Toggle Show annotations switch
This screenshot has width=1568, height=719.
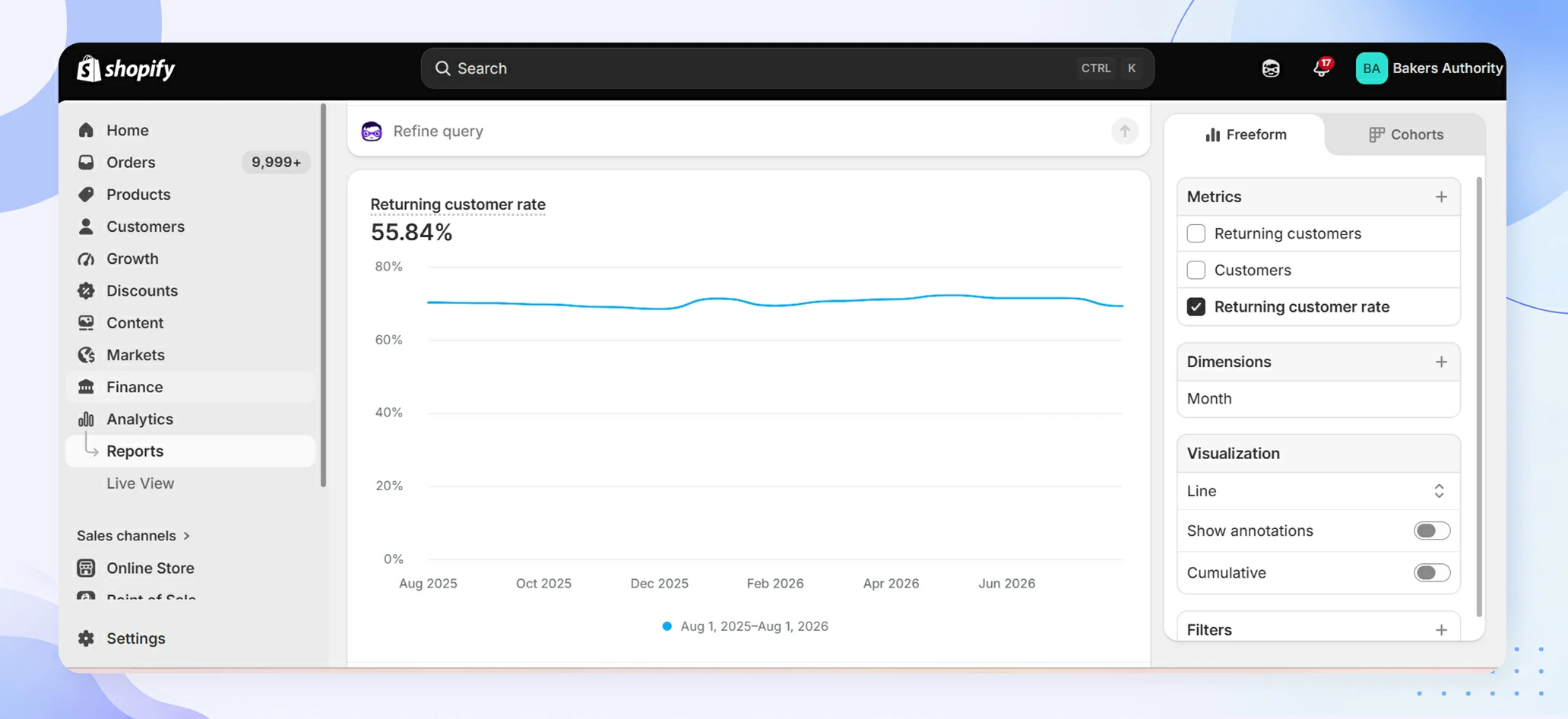1432,531
